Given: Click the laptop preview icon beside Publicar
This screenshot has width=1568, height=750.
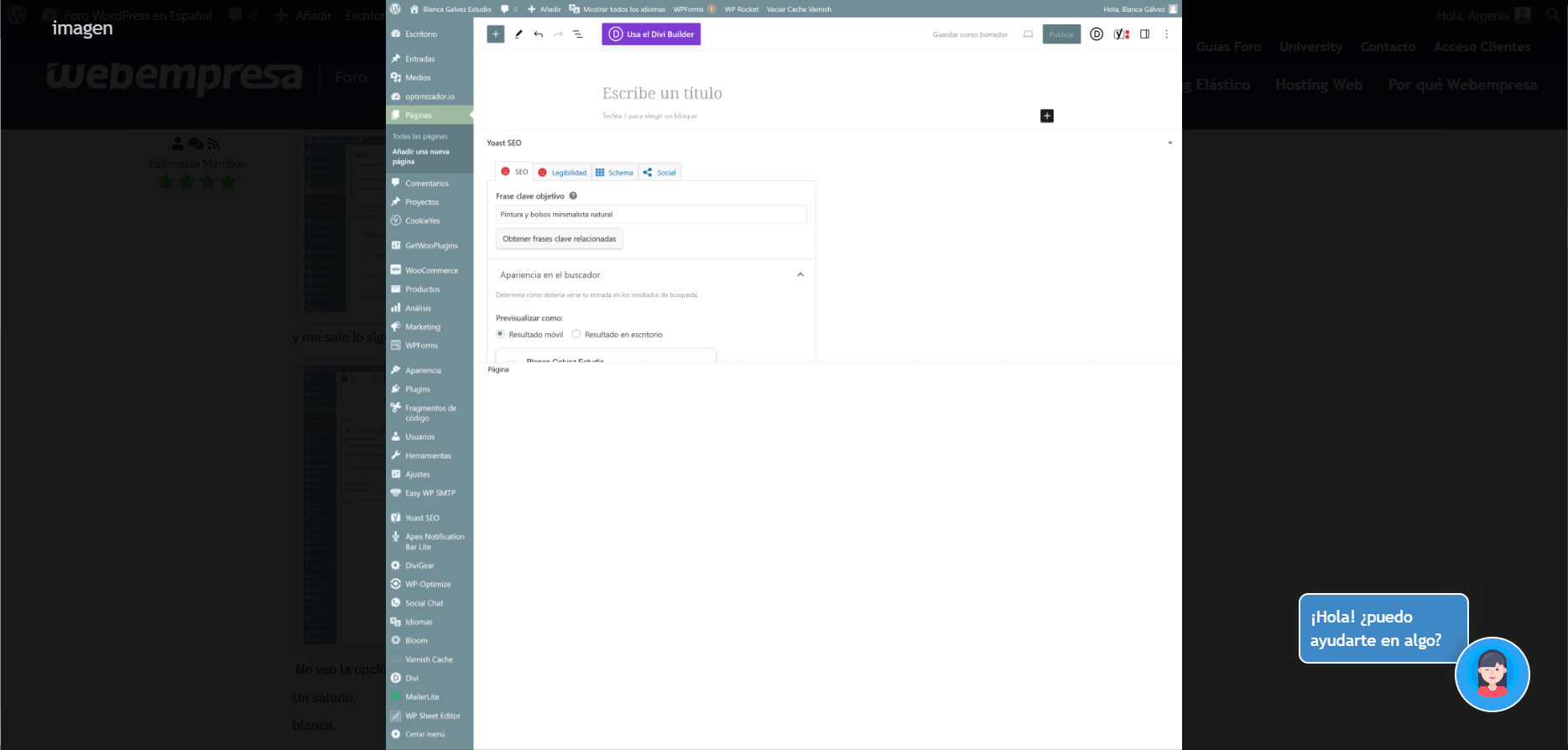Looking at the screenshot, I should pos(1029,34).
